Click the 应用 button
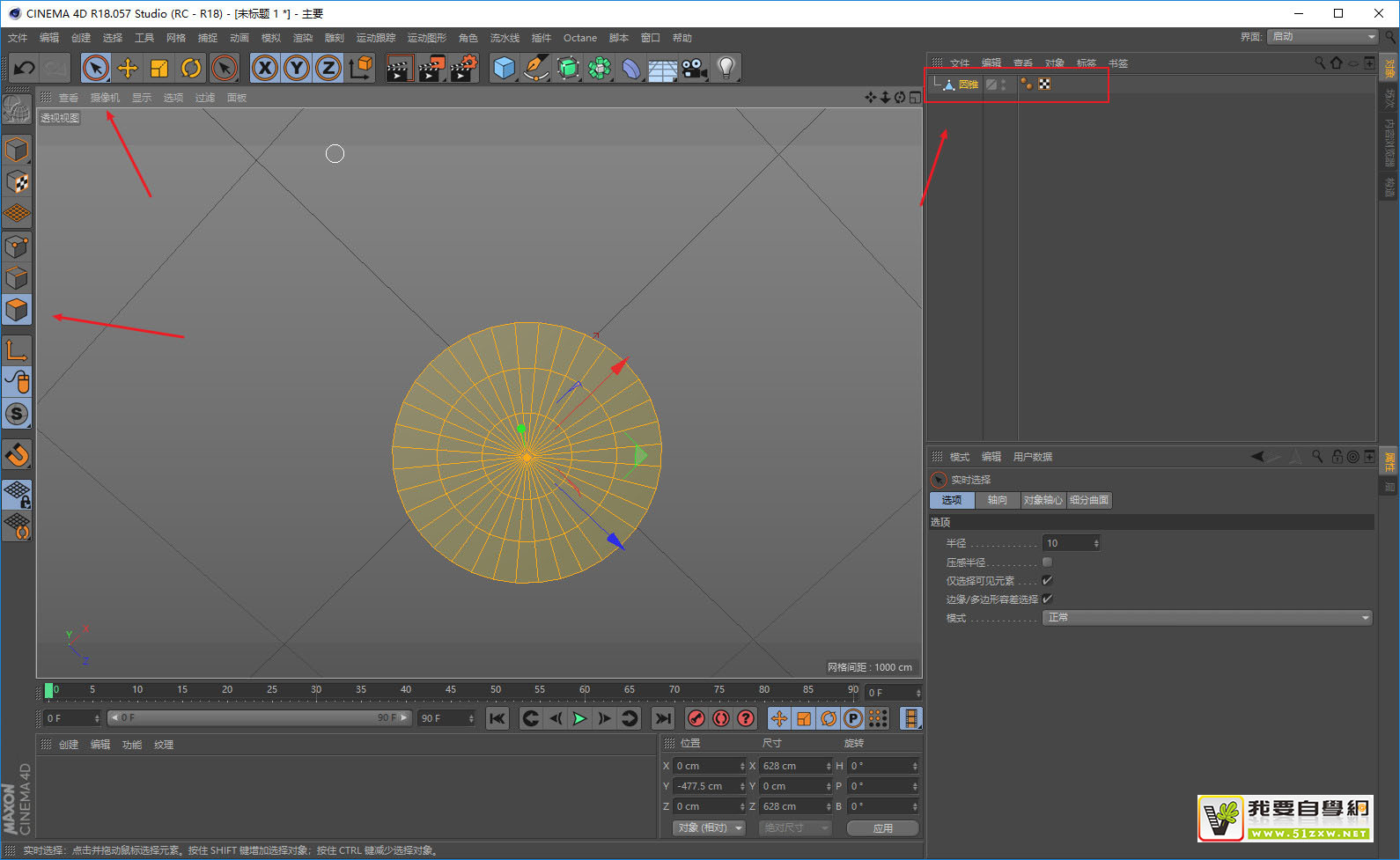Viewport: 1400px width, 860px height. [x=882, y=827]
